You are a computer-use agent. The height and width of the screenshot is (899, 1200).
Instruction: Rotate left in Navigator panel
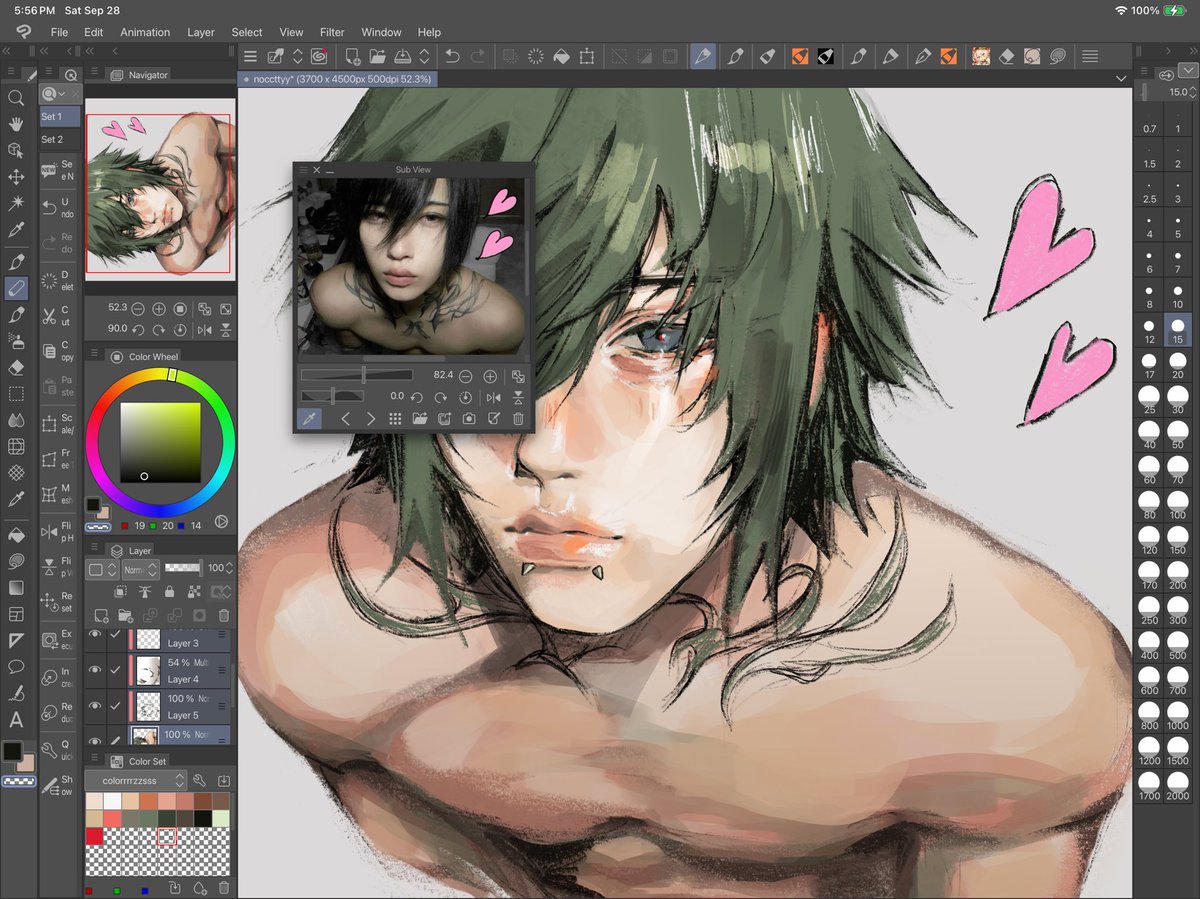138,329
